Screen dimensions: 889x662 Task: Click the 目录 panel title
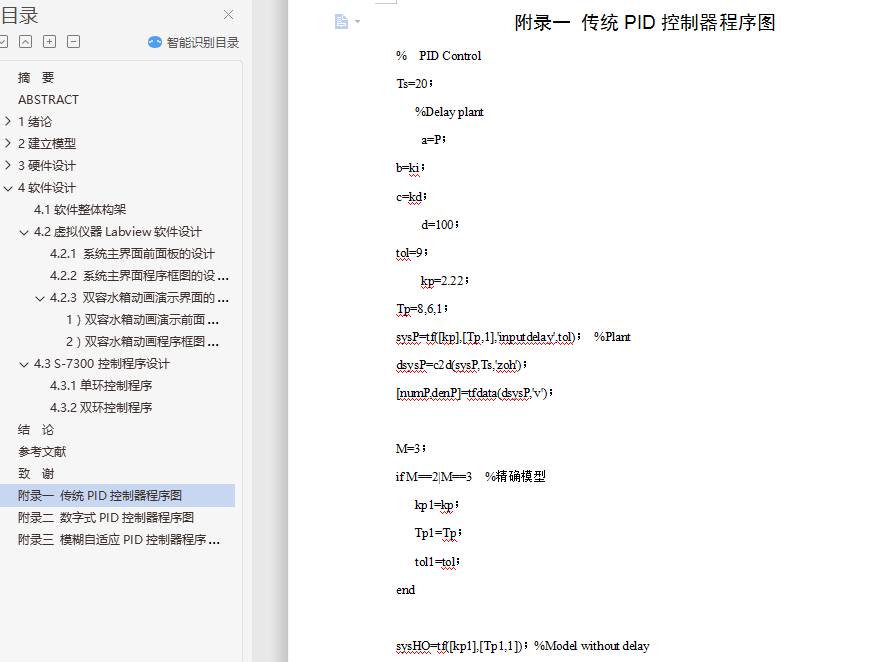coord(19,15)
